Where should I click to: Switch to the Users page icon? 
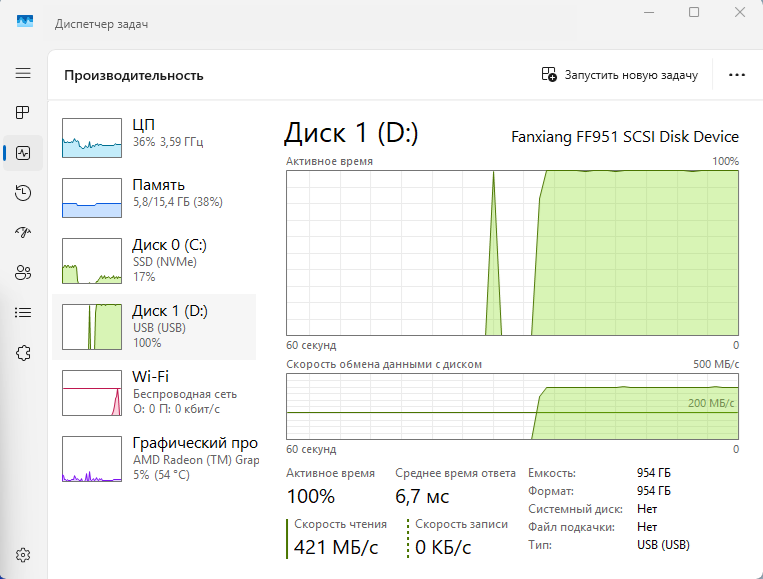pos(23,272)
